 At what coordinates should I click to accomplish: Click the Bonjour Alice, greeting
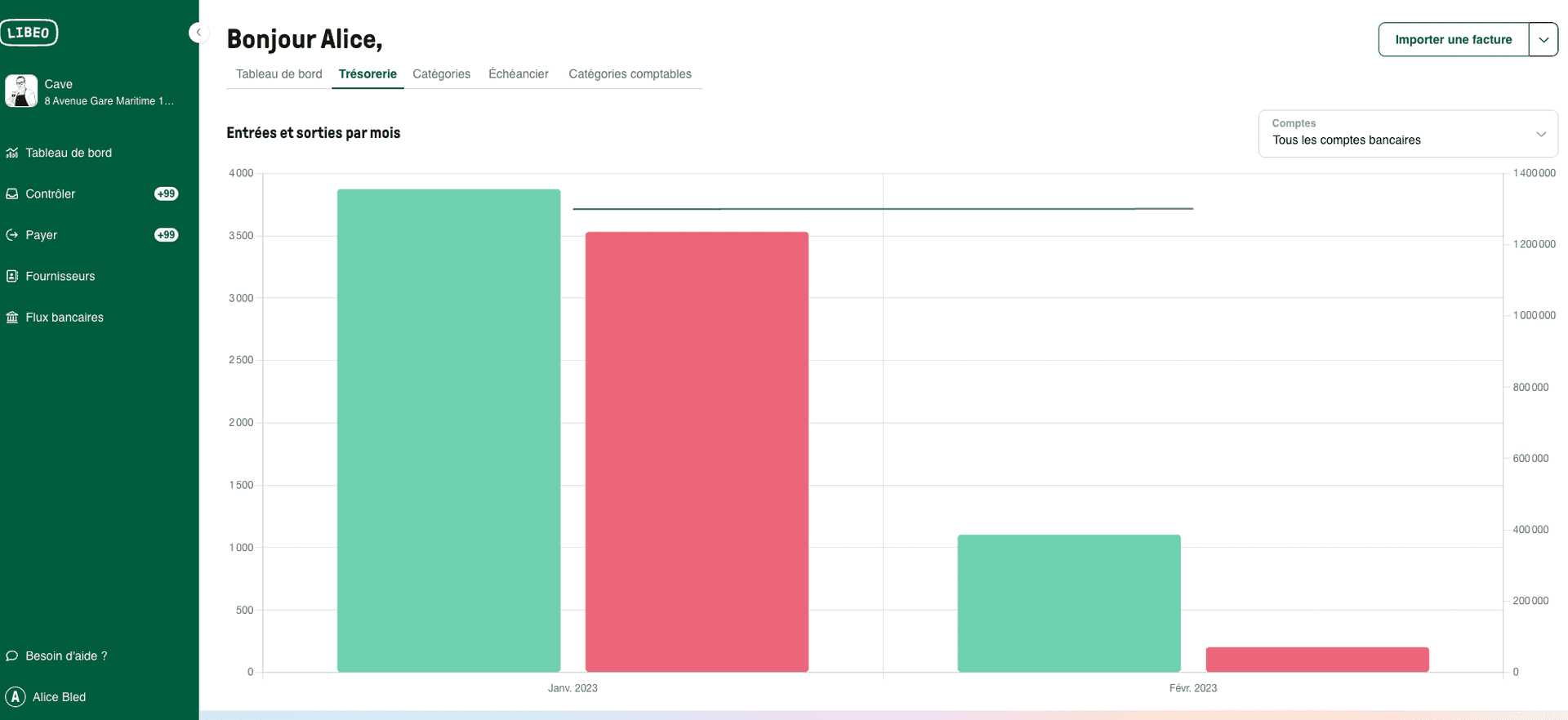(305, 39)
